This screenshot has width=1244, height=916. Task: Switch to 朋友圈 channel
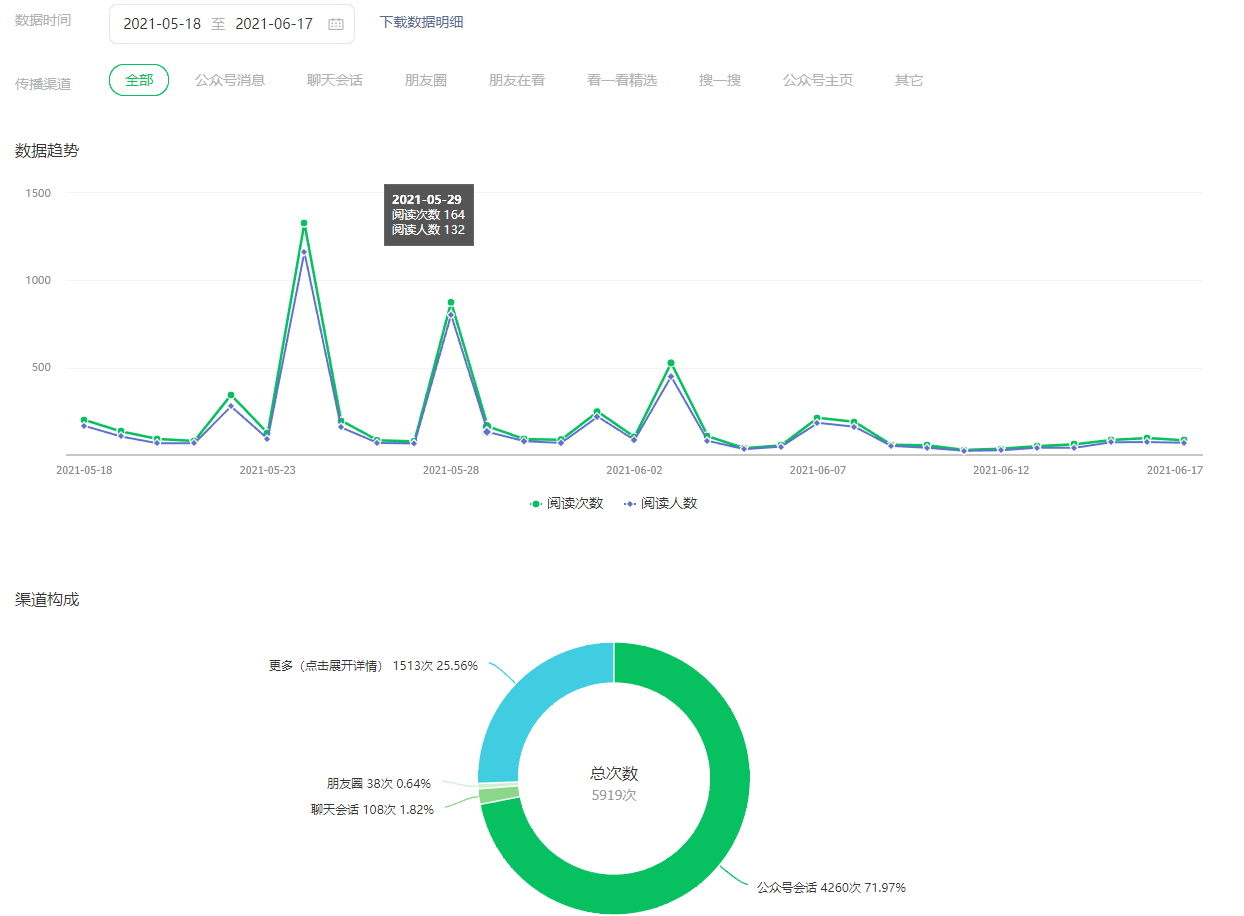click(426, 80)
